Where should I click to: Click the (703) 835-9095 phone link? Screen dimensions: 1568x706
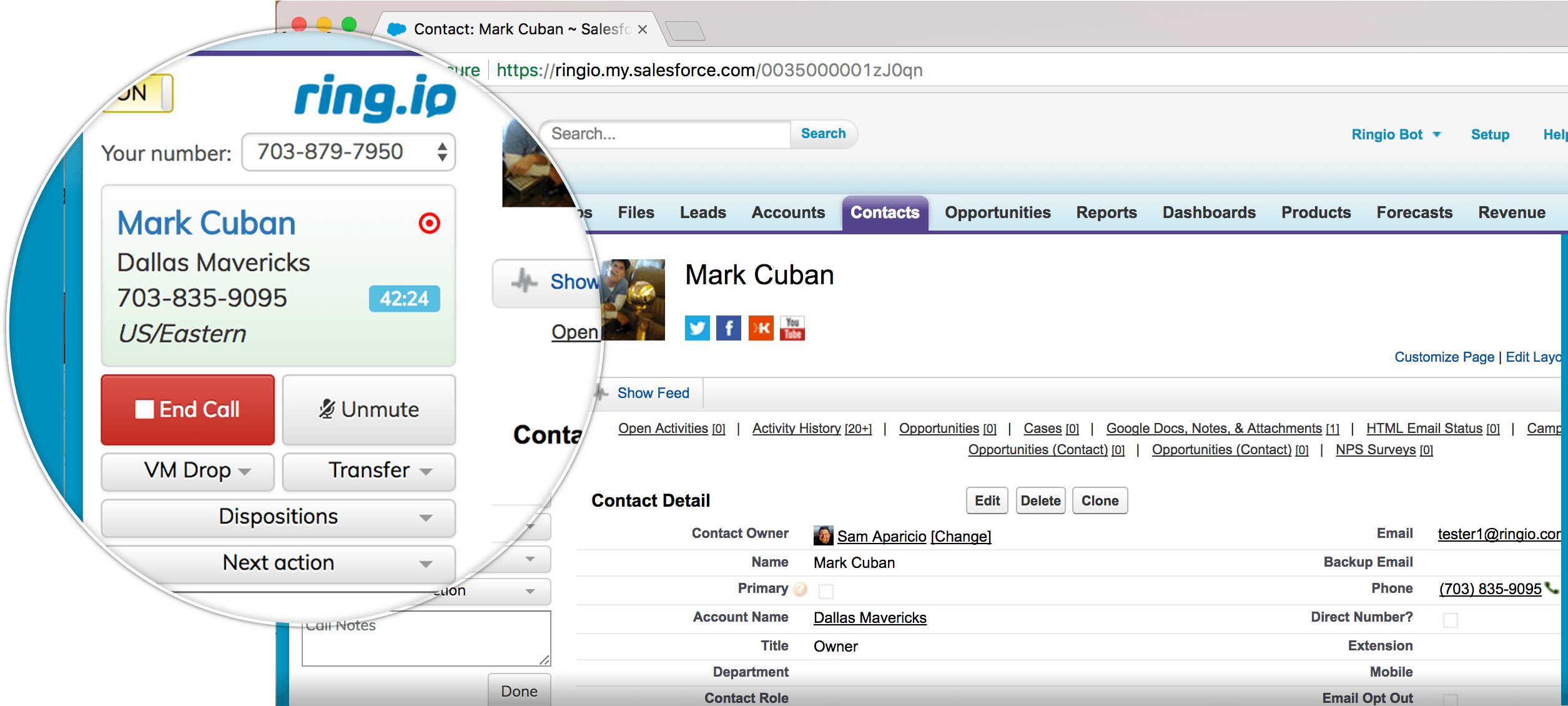click(x=1490, y=589)
